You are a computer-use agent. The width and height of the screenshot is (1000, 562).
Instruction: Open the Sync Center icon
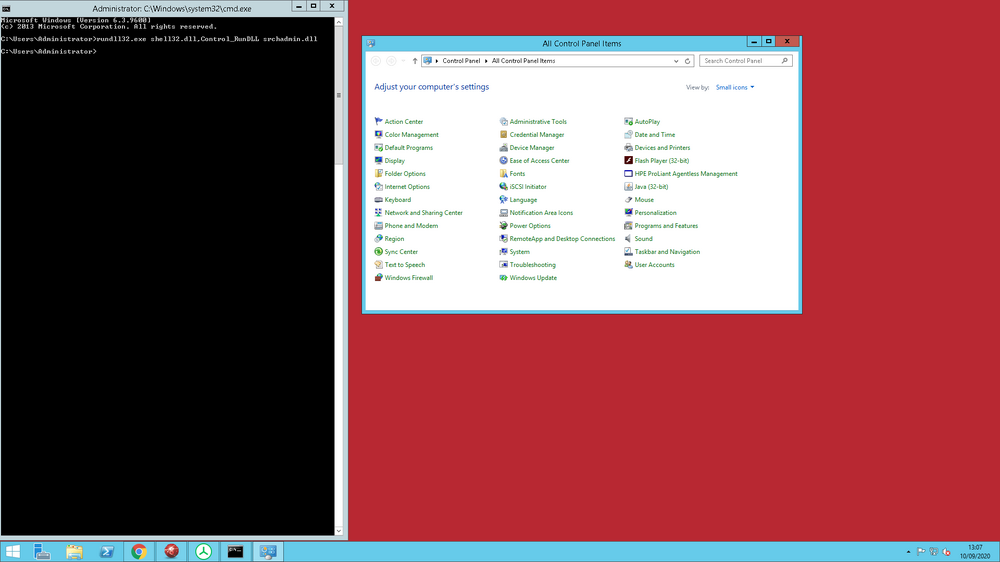[x=378, y=252]
